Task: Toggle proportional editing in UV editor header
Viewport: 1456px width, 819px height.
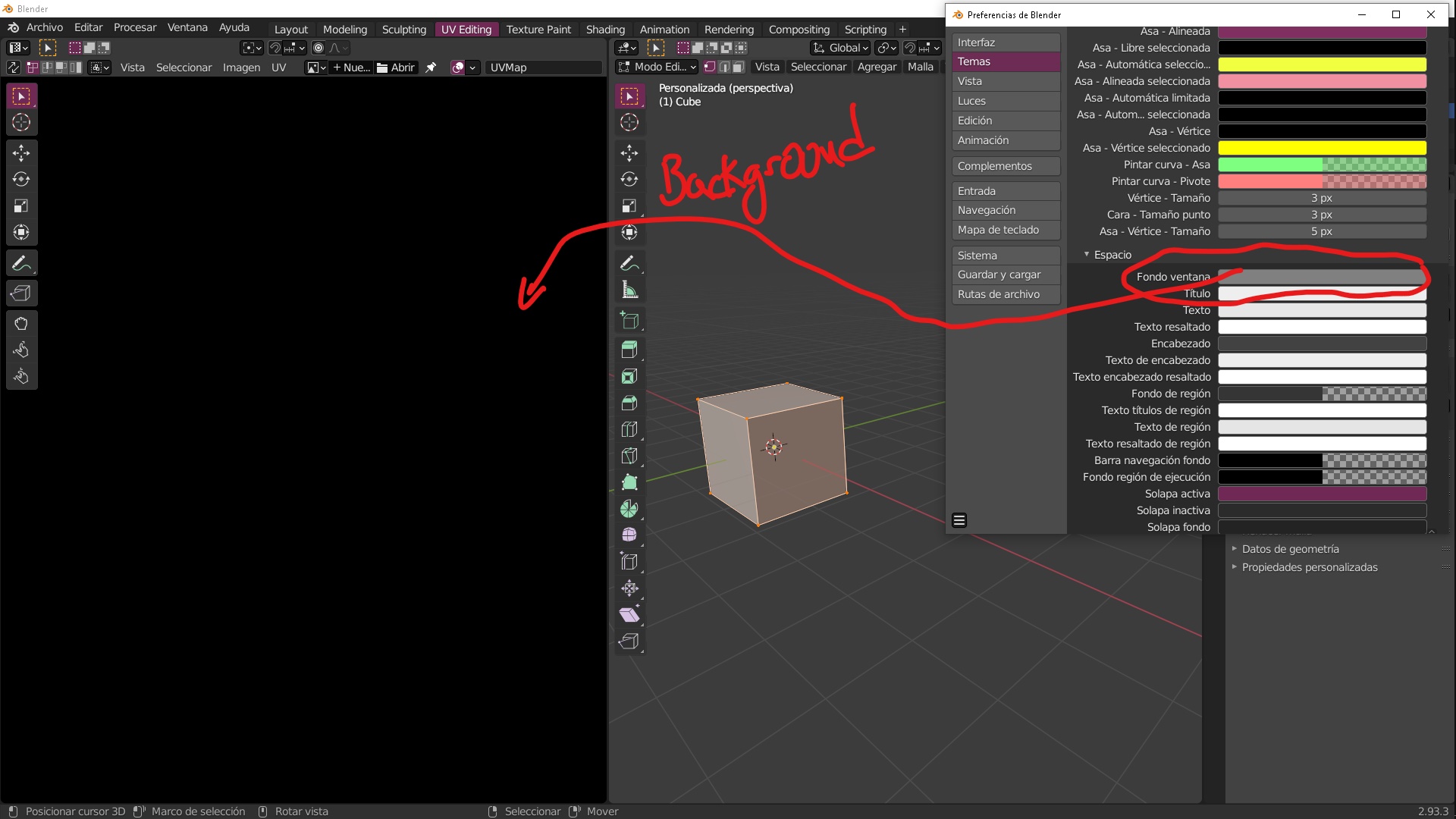Action: coord(318,48)
